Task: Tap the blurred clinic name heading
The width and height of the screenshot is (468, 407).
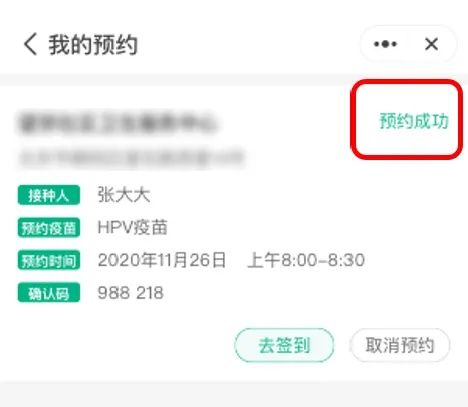Action: point(118,123)
